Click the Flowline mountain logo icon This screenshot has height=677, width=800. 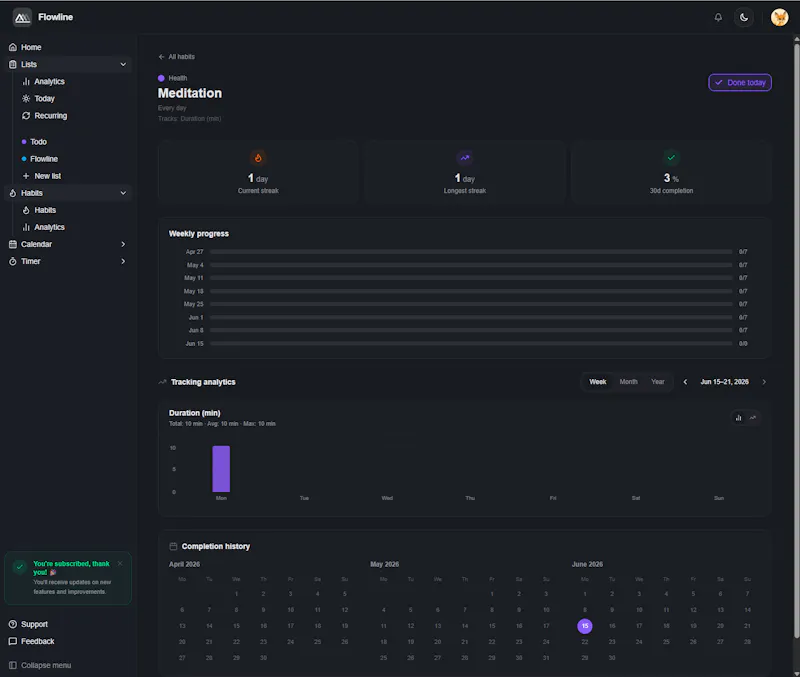coord(22,17)
